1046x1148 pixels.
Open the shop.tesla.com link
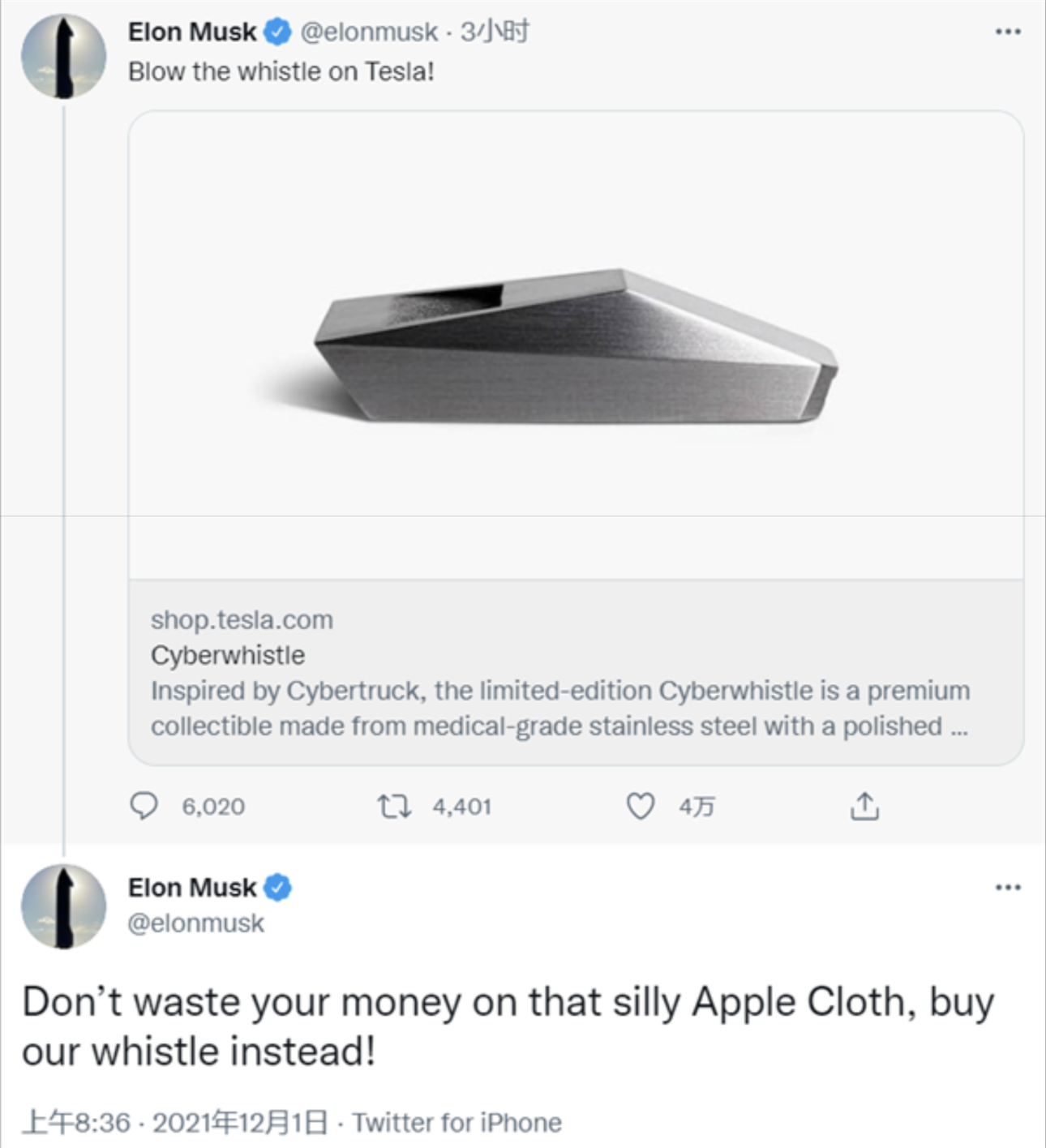(x=241, y=619)
